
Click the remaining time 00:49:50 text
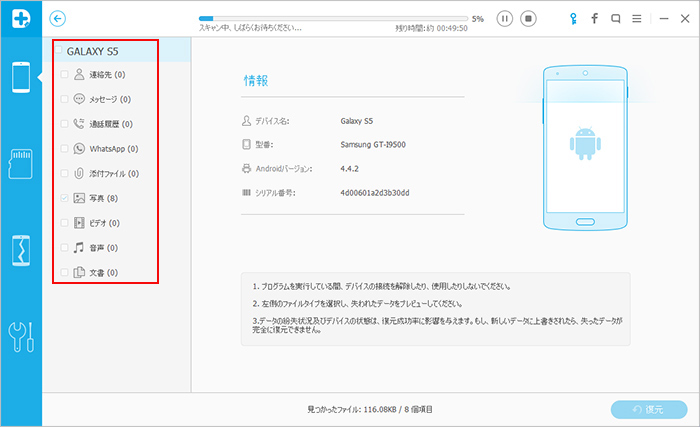pos(452,28)
